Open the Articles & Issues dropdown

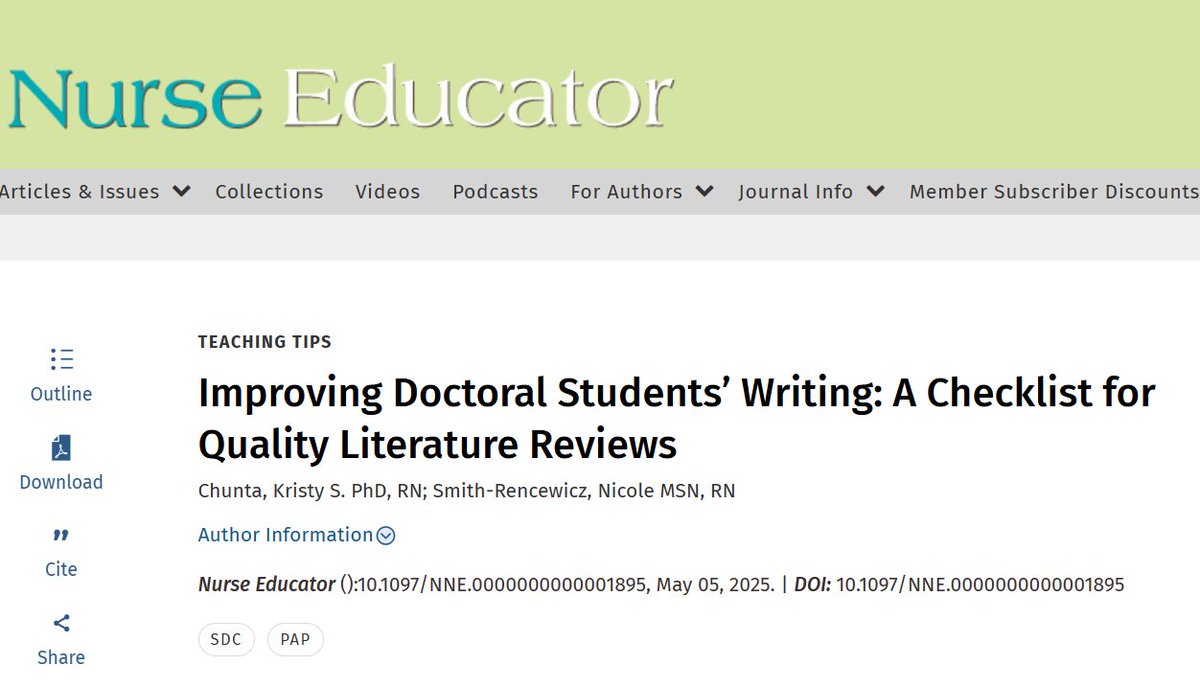pos(95,191)
